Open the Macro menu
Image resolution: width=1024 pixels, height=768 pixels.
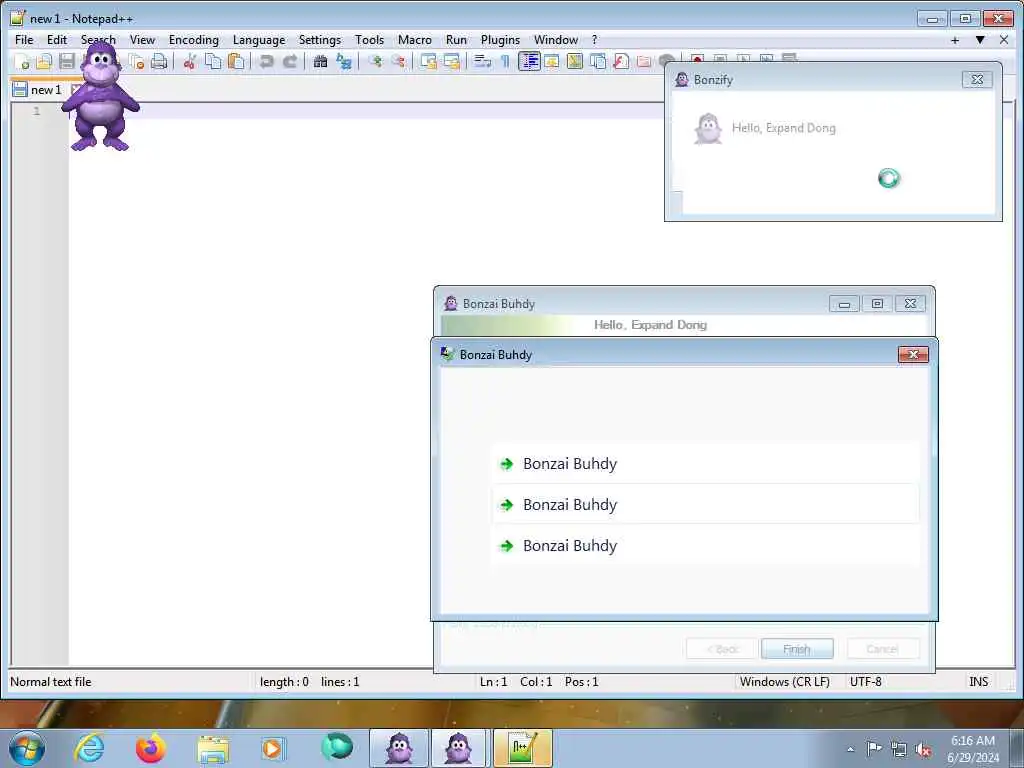click(x=415, y=40)
